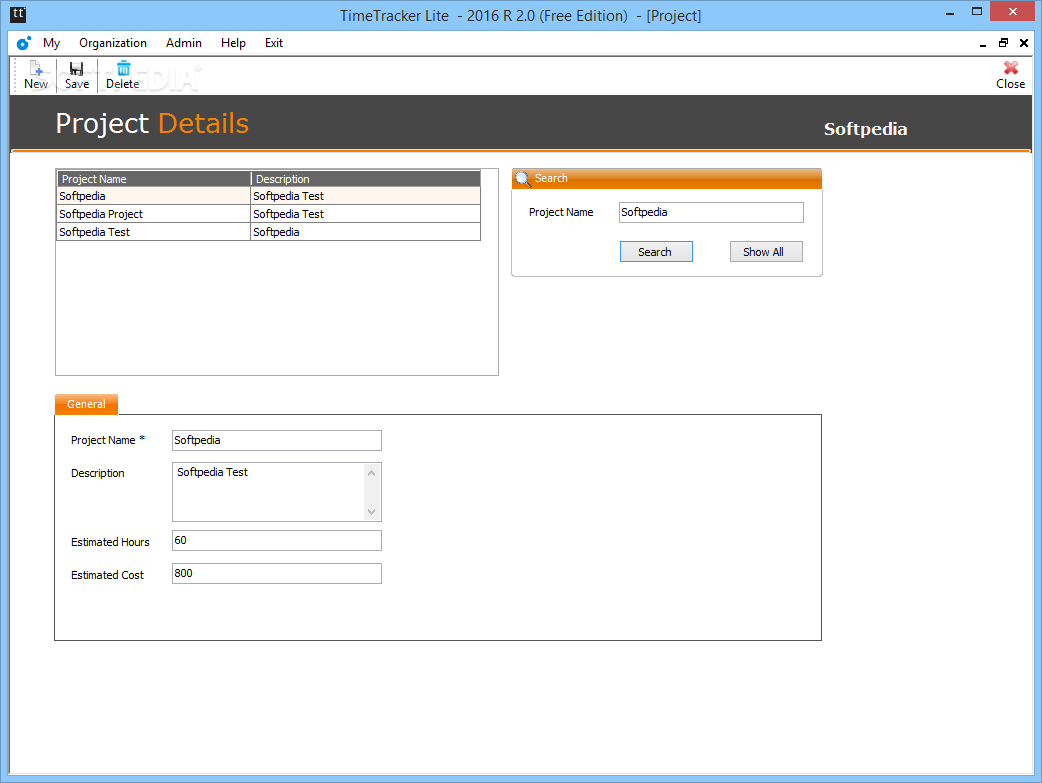Viewport: 1042px width, 783px height.
Task: Click the Description box scroll up arrow
Action: tap(371, 473)
